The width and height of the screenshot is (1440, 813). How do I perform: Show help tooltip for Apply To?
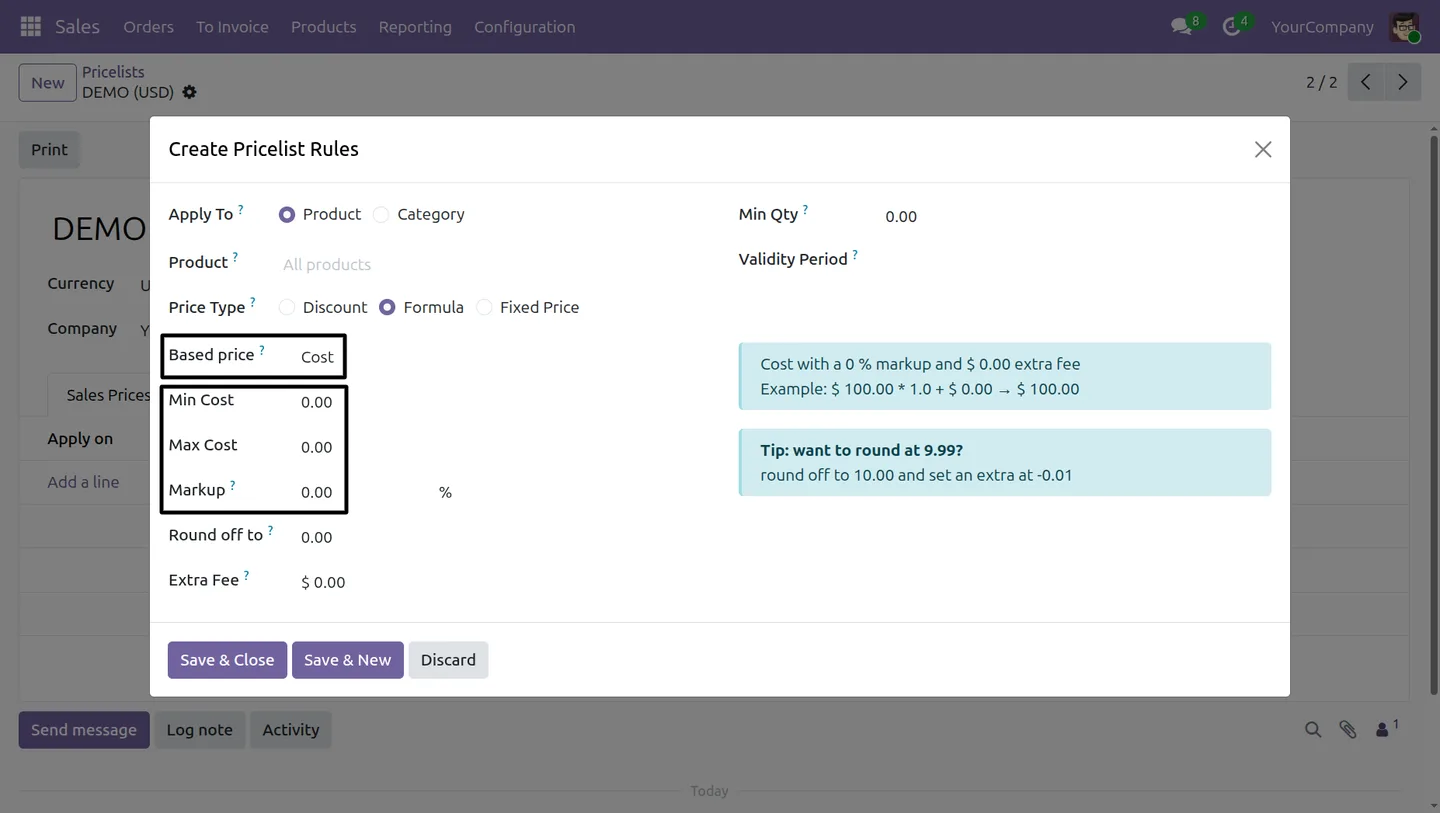[x=241, y=210]
